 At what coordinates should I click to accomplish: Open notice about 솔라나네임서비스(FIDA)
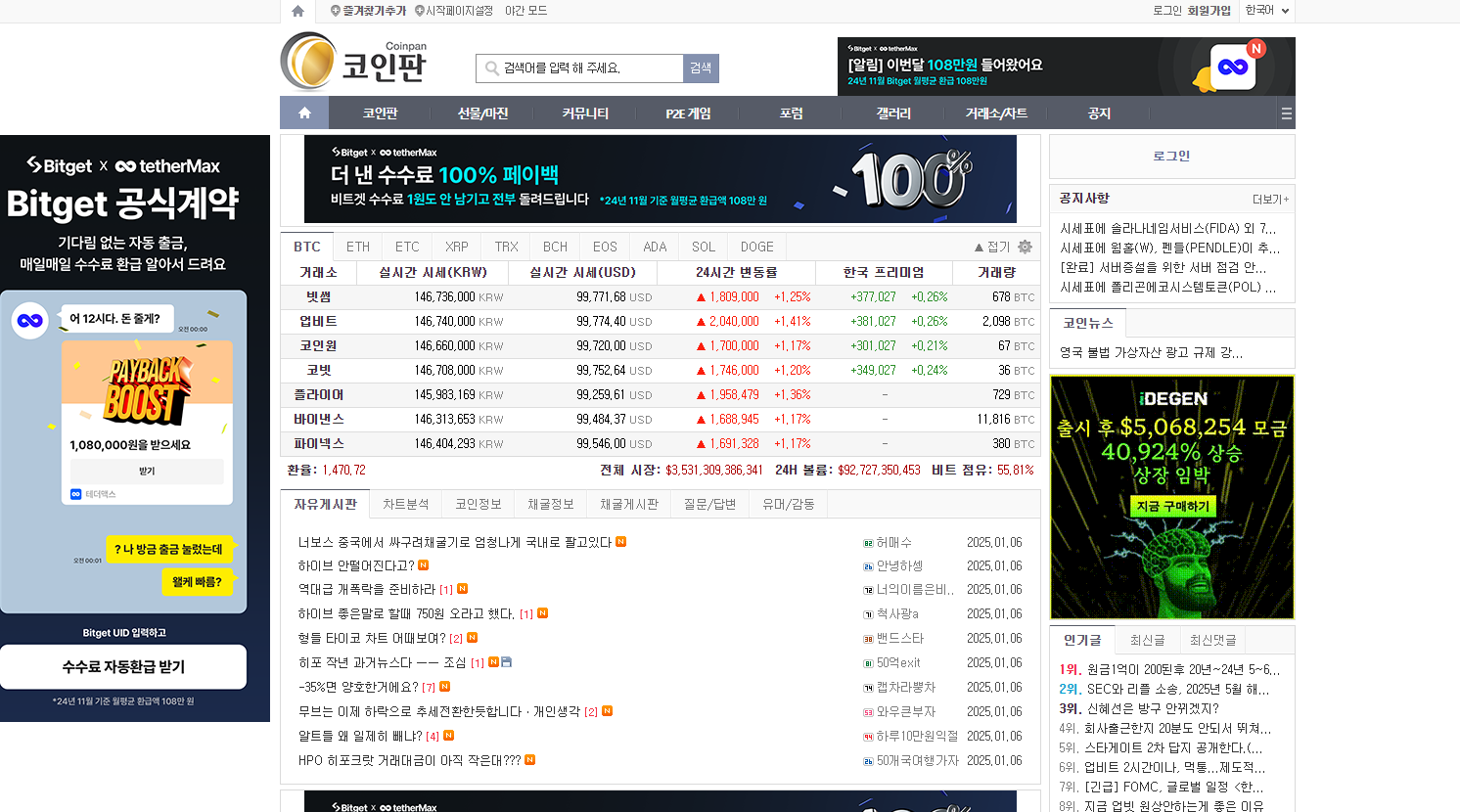click(1168, 228)
